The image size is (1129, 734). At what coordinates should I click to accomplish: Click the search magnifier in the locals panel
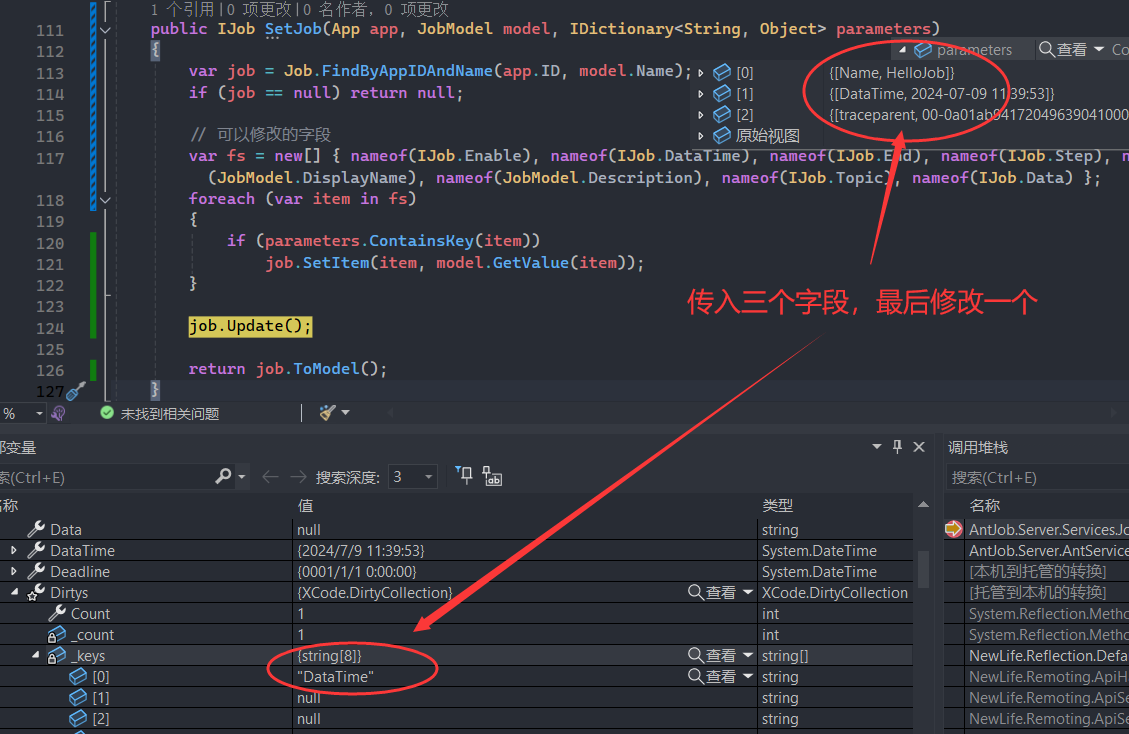[223, 477]
